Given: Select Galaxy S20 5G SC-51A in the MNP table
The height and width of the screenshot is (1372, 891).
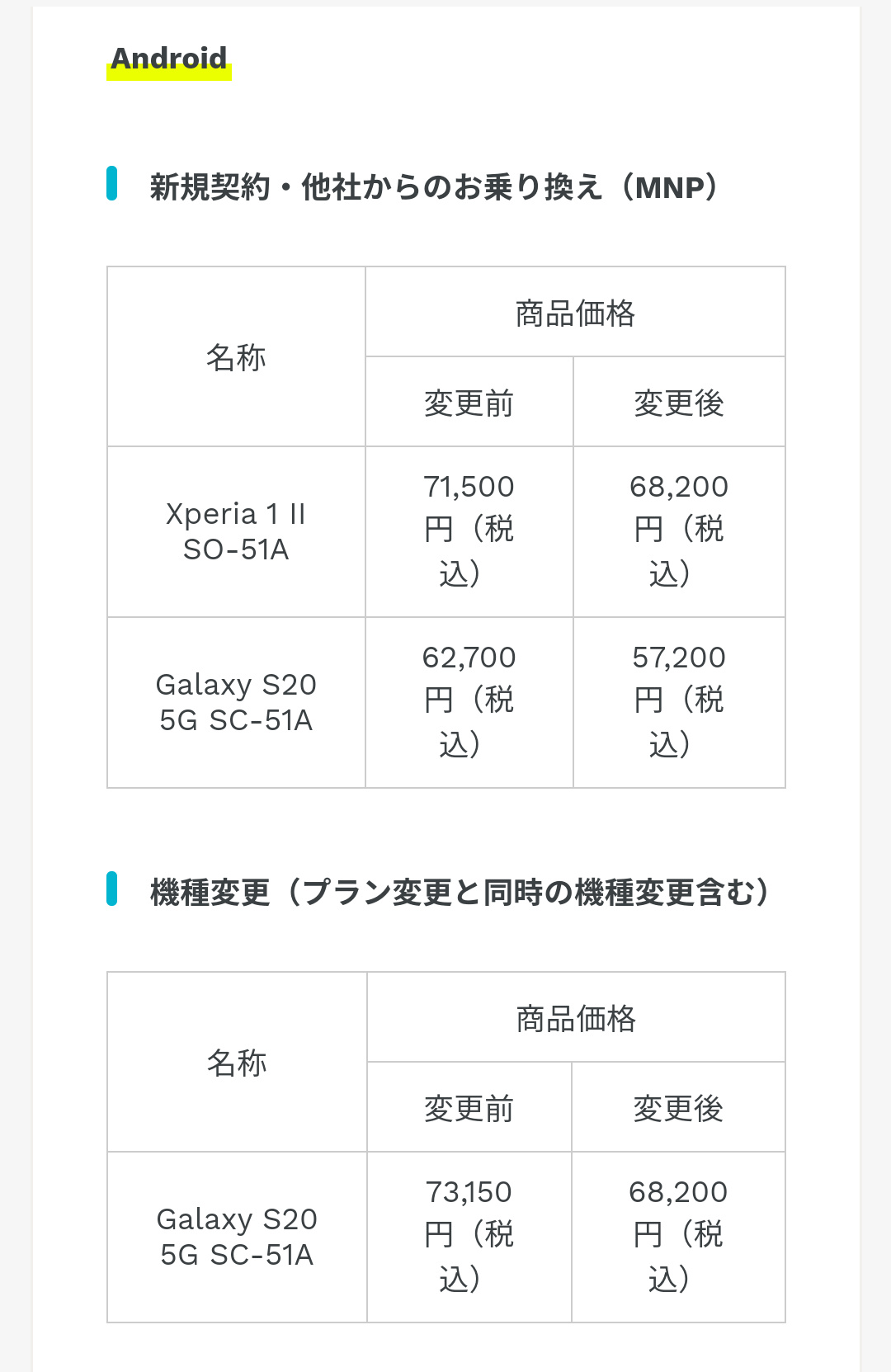Looking at the screenshot, I should [236, 703].
